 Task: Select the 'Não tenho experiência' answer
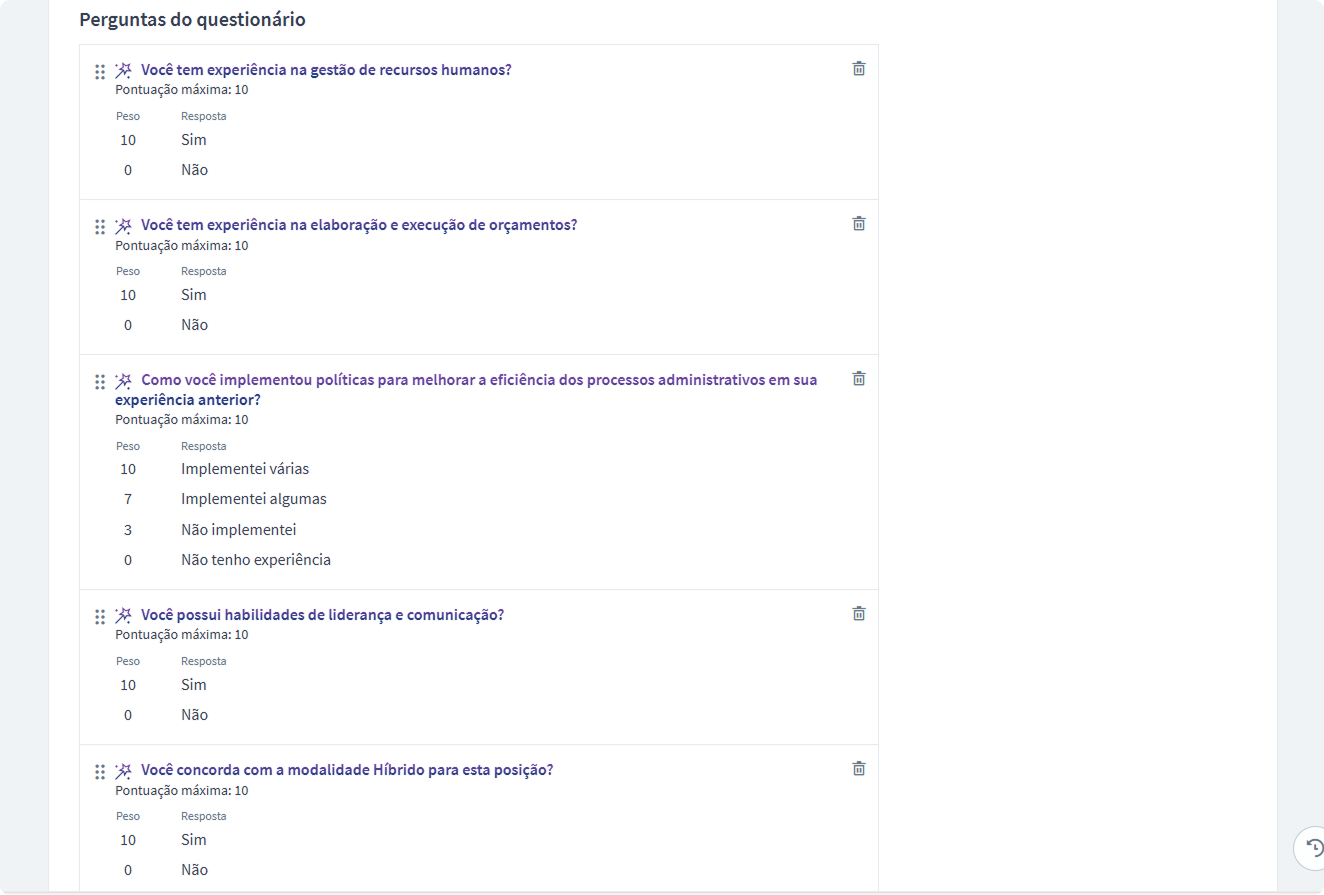click(255, 560)
